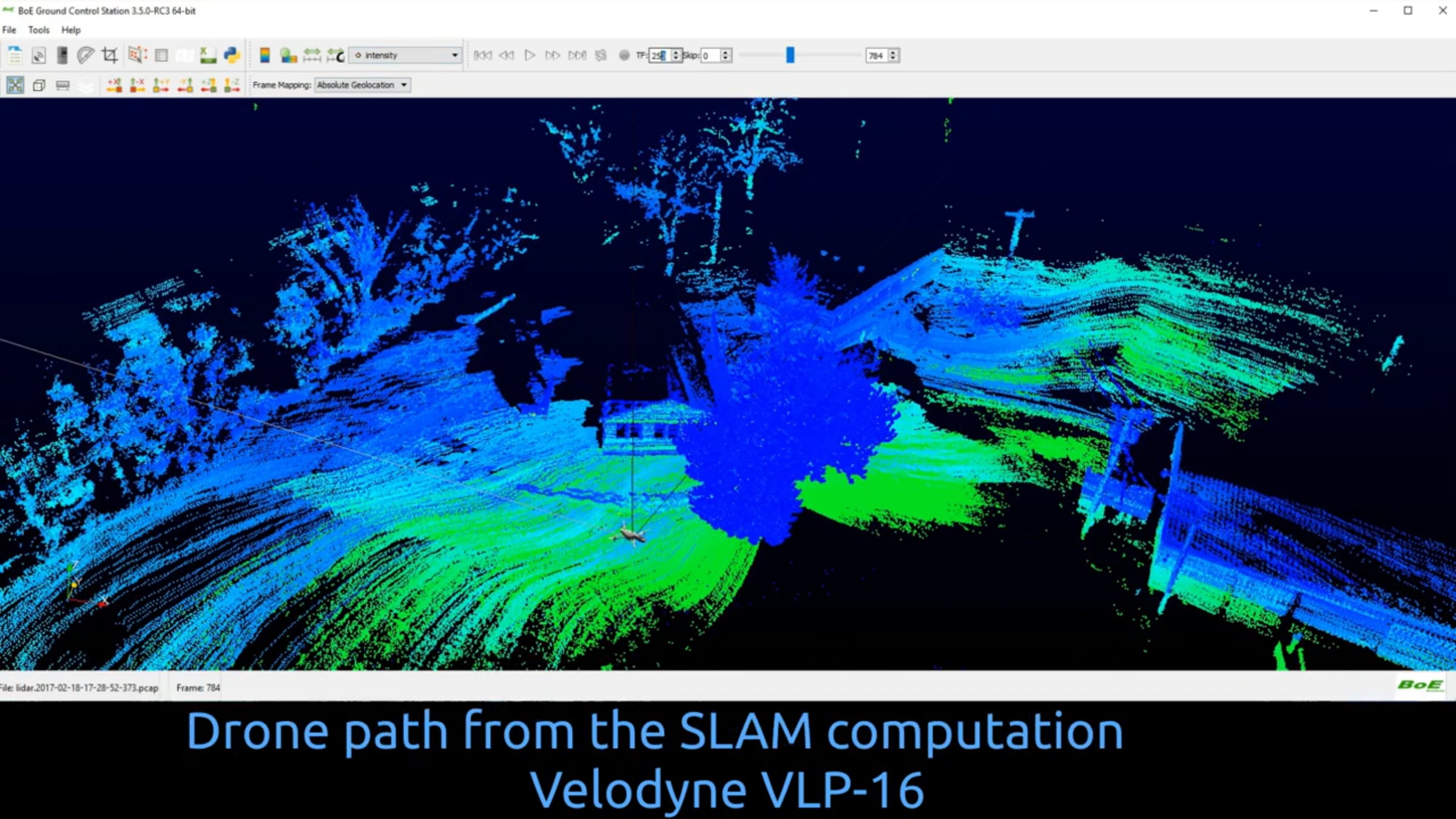
Task: Click the rainbow color map icon
Action: coord(265,55)
